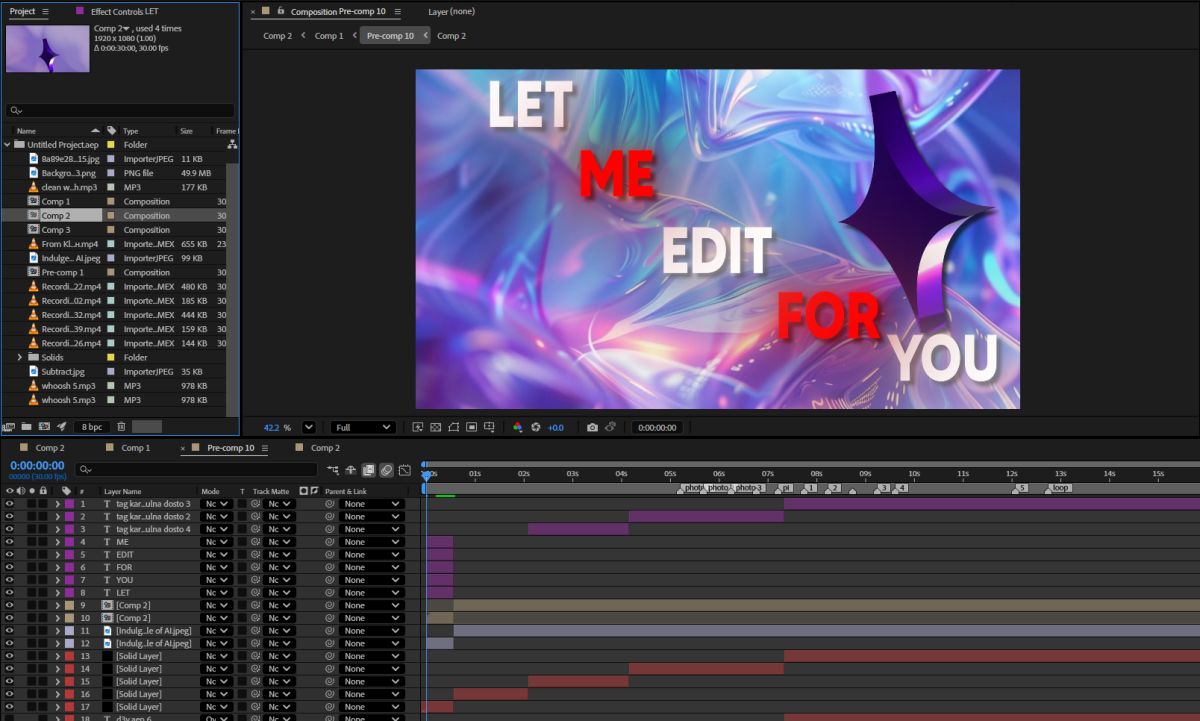Click the Comp 1 breadcrumb in the viewer
Viewport: 1200px width, 721px height.
pyautogui.click(x=328, y=36)
